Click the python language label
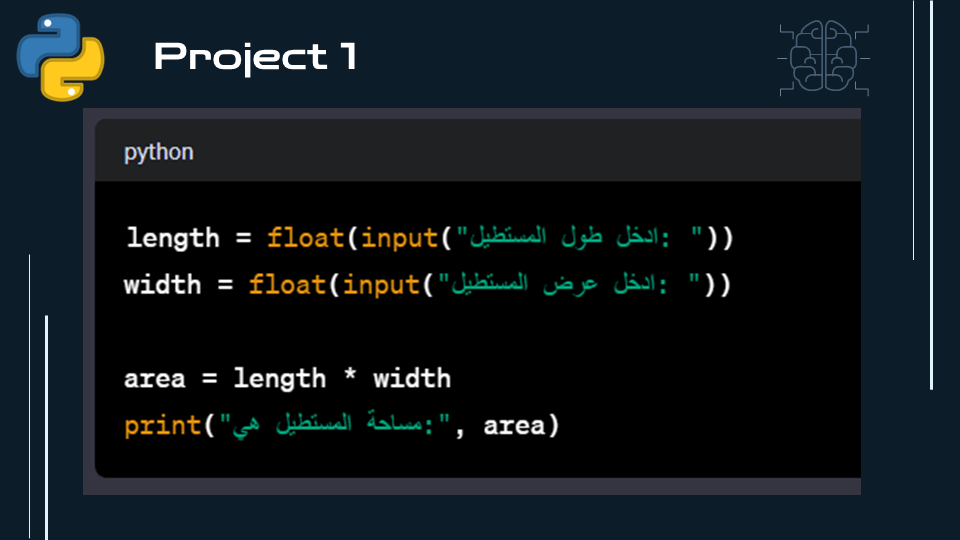The width and height of the screenshot is (960, 540). pos(159,152)
